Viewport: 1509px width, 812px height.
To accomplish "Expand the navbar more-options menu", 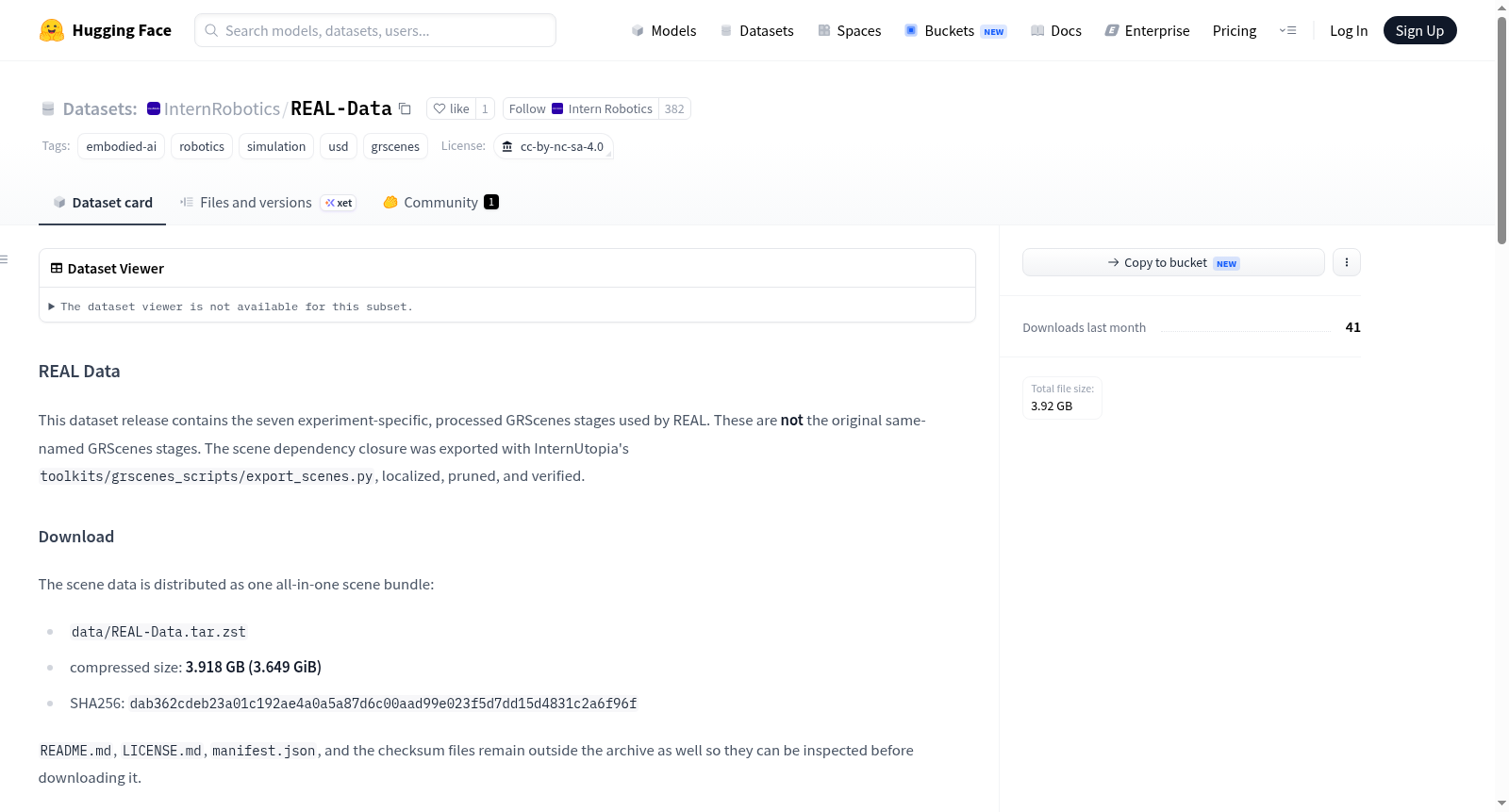I will pyautogui.click(x=1287, y=30).
